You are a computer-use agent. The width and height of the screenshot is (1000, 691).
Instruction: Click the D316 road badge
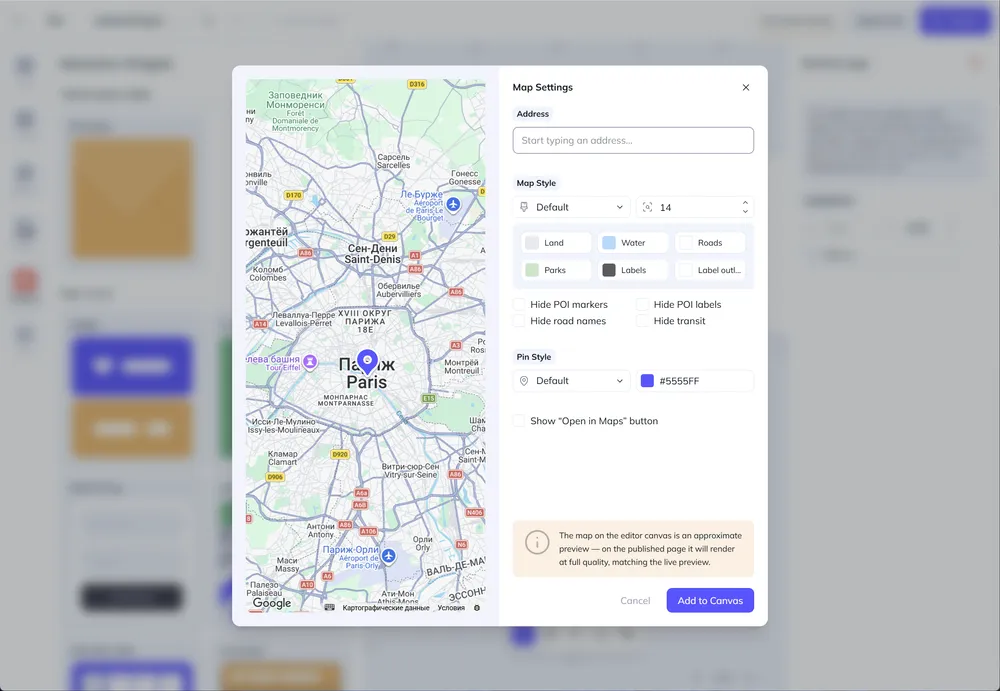pos(417,84)
